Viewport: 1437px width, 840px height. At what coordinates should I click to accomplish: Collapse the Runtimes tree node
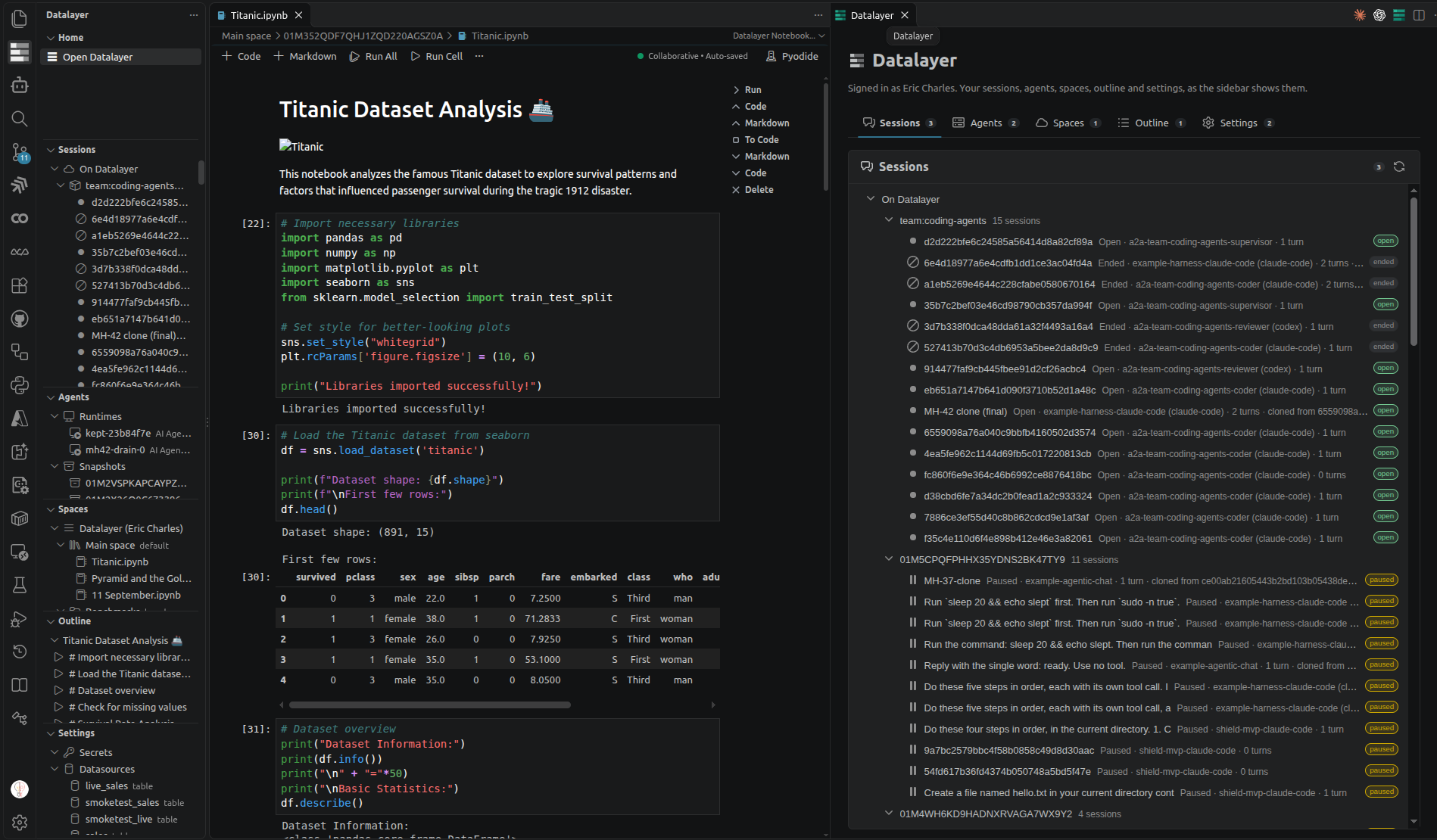(55, 416)
